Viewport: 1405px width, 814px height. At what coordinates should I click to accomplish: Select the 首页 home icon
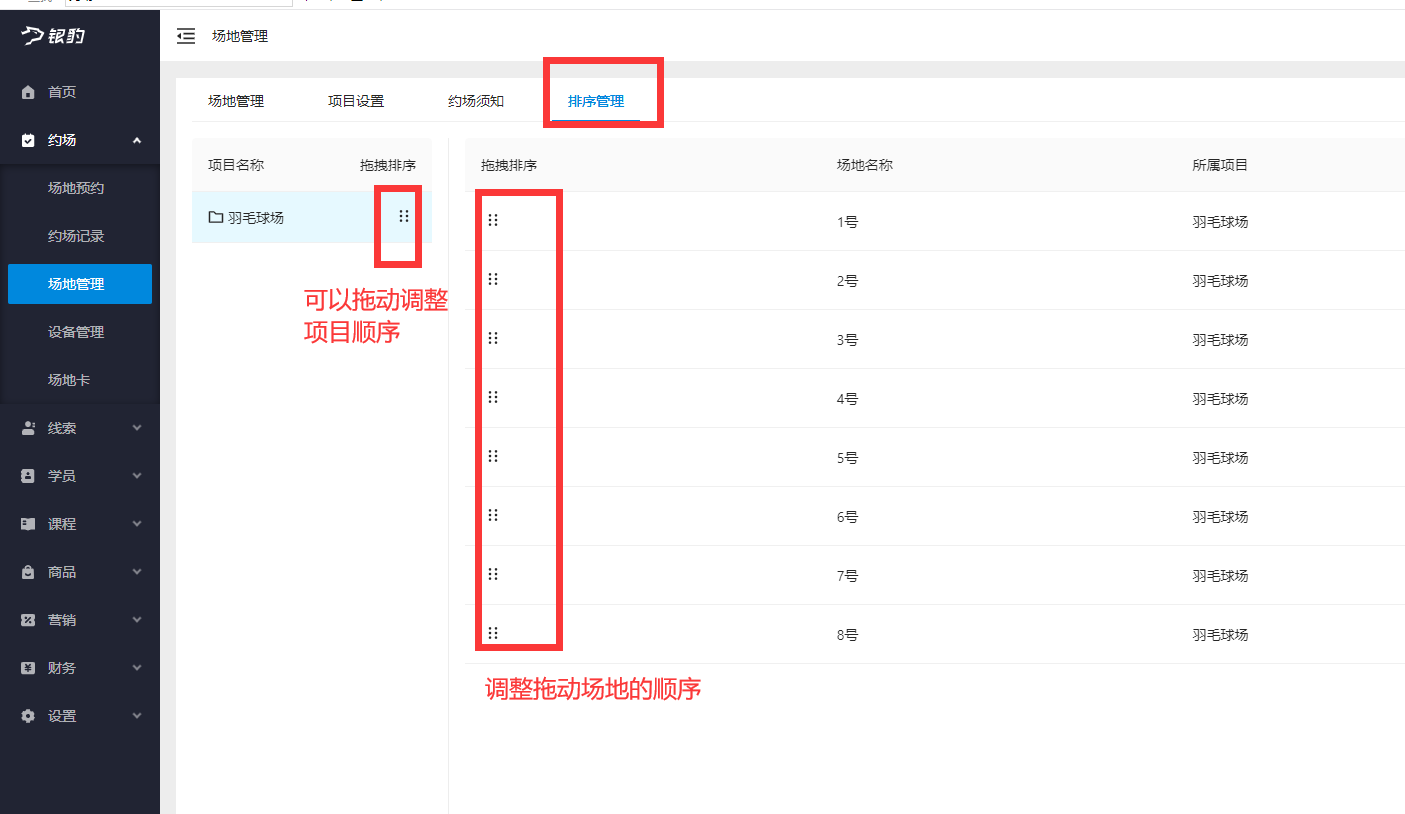(x=26, y=91)
